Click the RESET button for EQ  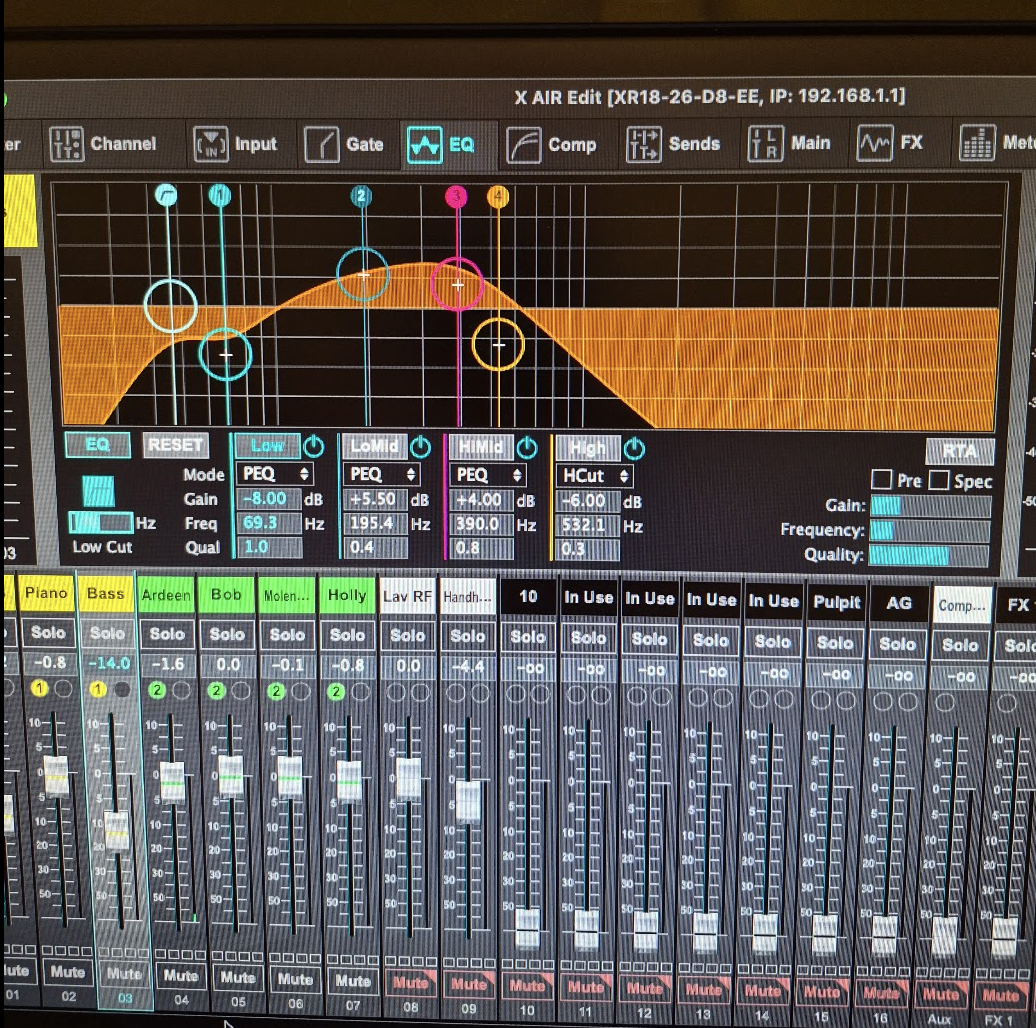(x=175, y=445)
